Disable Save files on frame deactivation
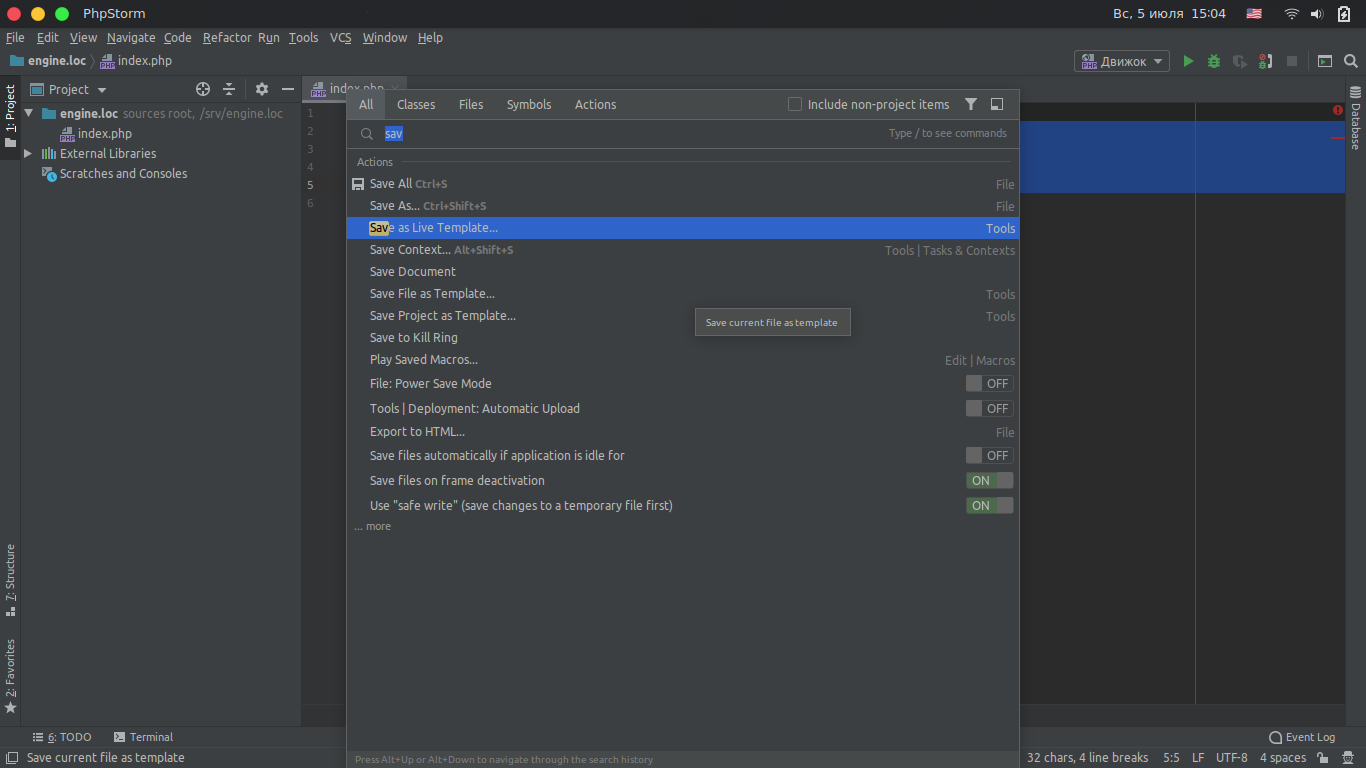Image resolution: width=1366 pixels, height=768 pixels. (x=989, y=480)
